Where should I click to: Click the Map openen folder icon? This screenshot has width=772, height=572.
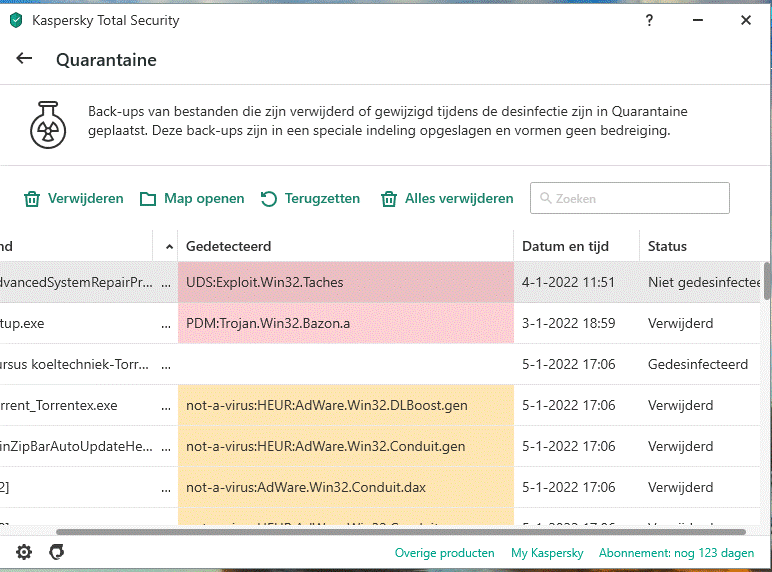click(148, 199)
